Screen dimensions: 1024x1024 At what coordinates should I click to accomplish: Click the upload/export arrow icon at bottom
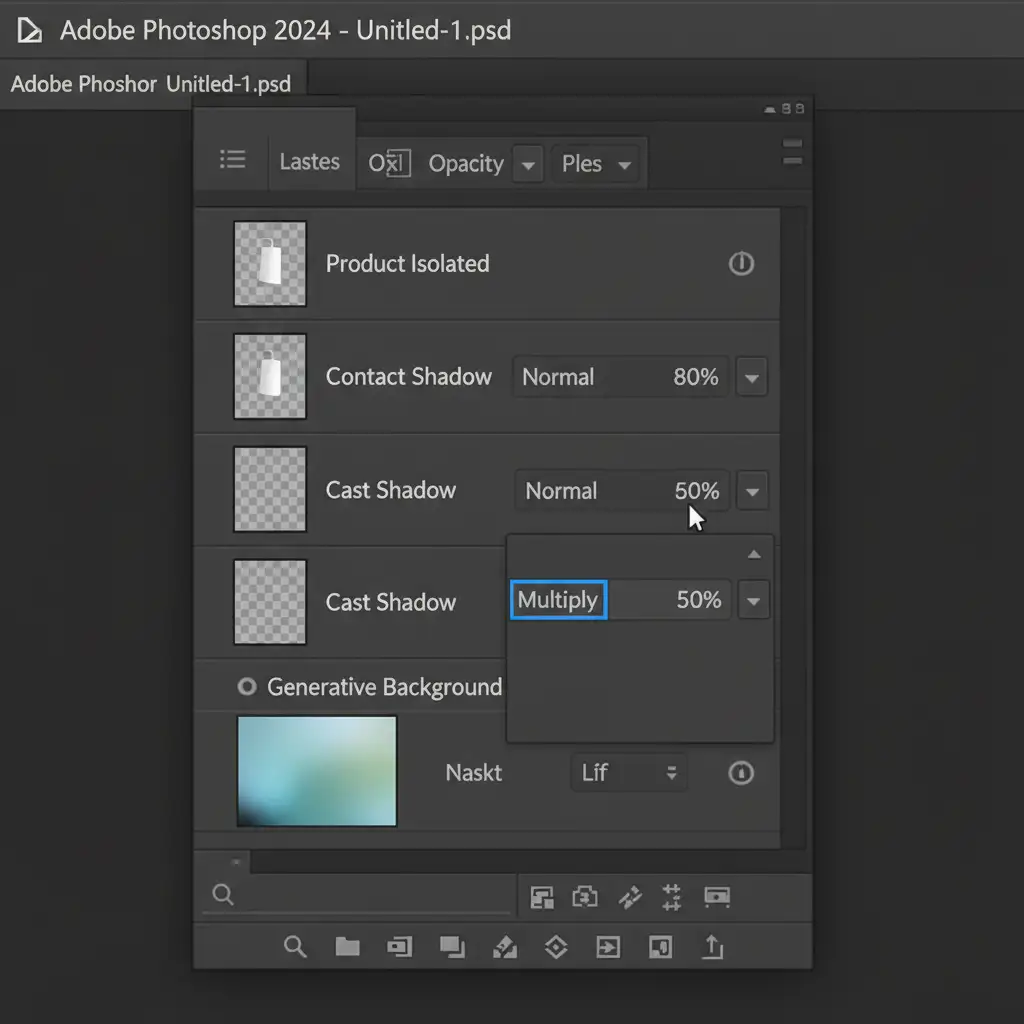(x=712, y=947)
